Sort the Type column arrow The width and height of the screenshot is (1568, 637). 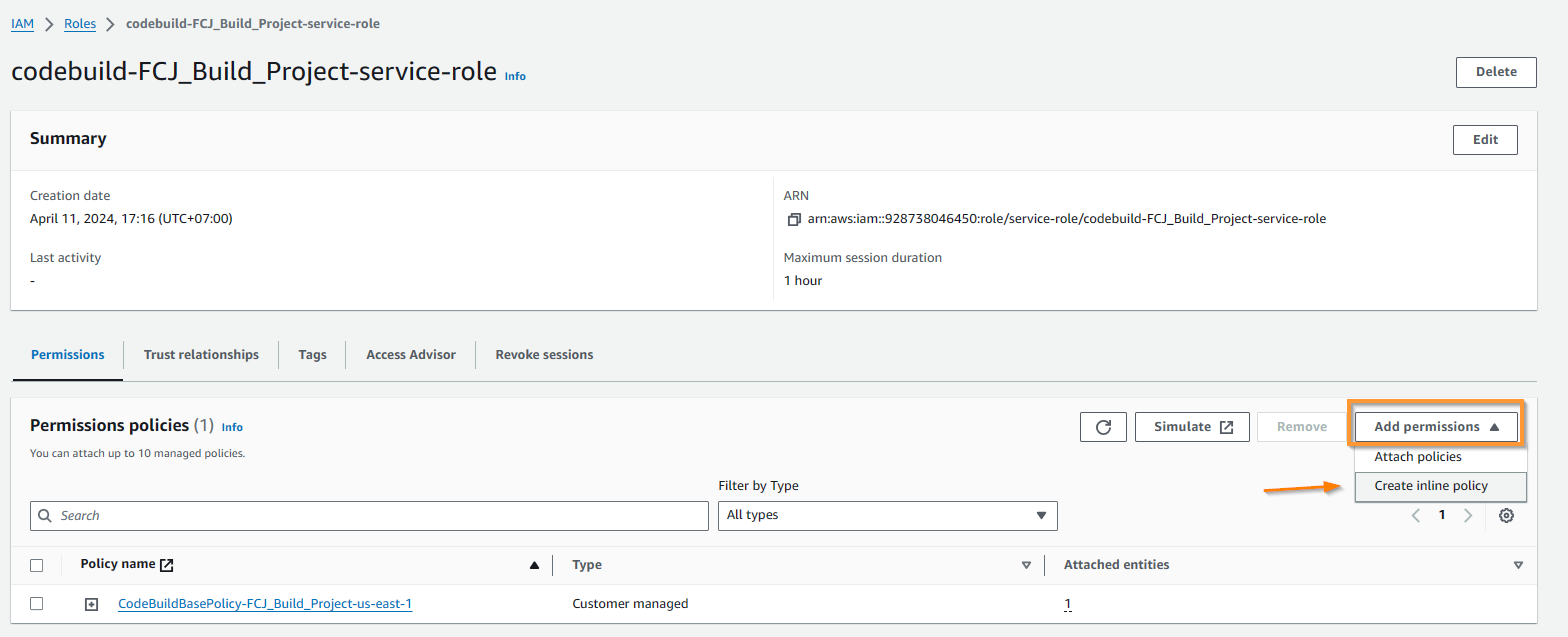click(x=1026, y=565)
